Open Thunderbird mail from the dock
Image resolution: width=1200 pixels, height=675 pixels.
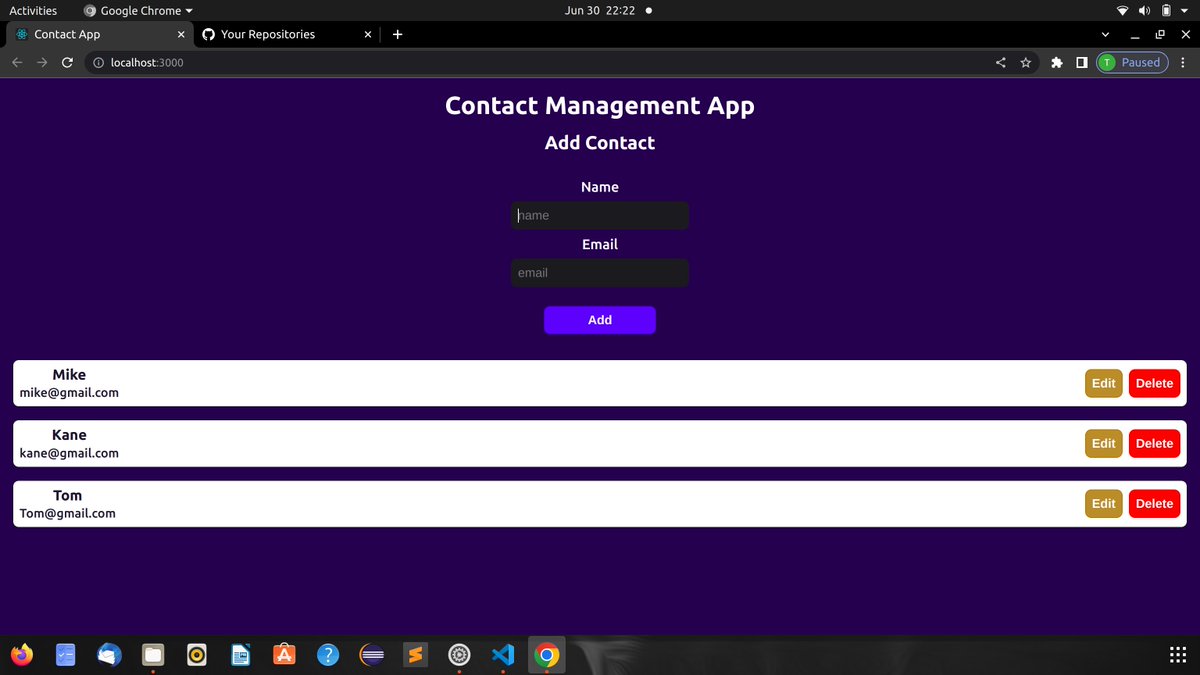[109, 655]
